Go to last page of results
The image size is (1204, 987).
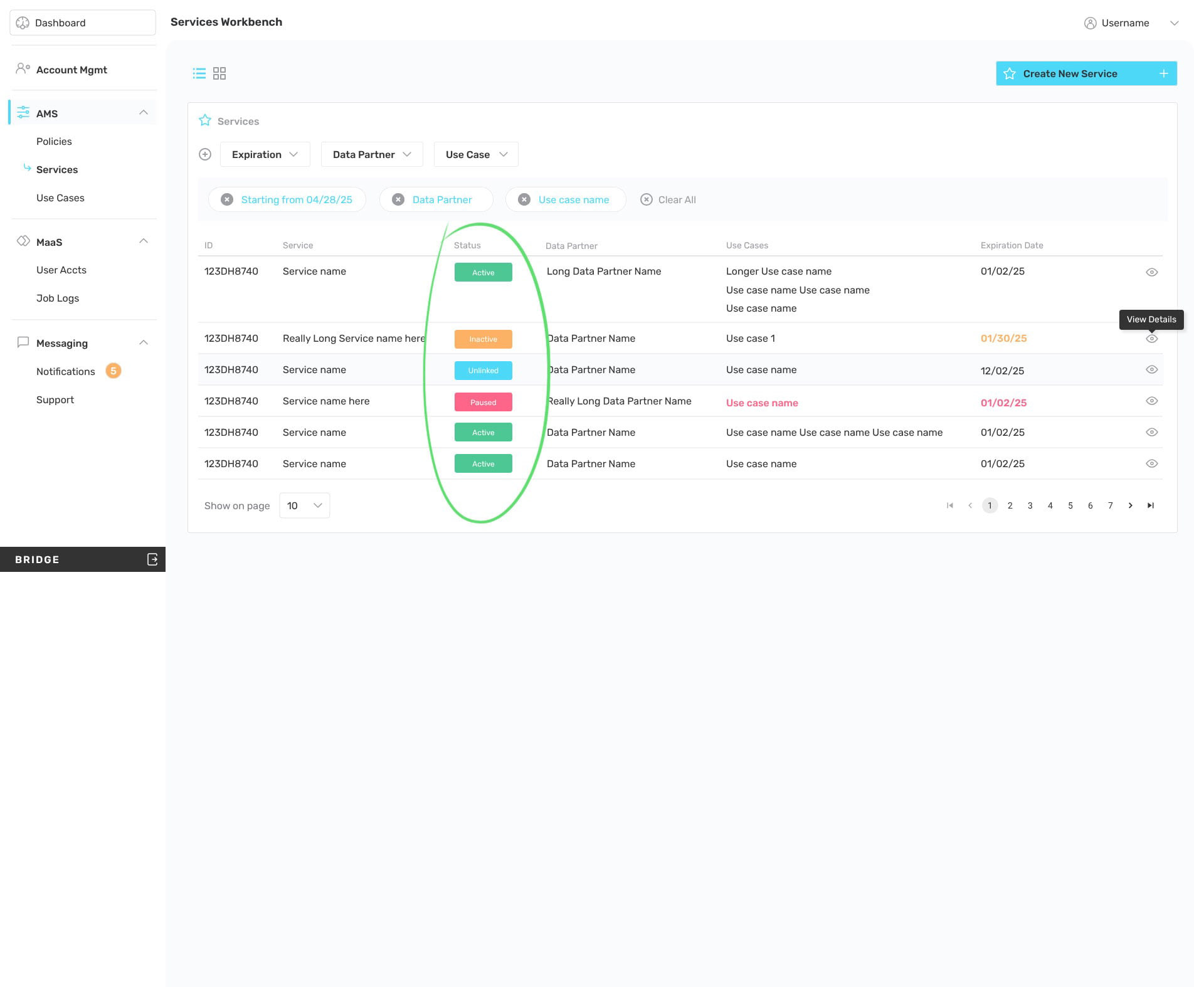[1151, 505]
